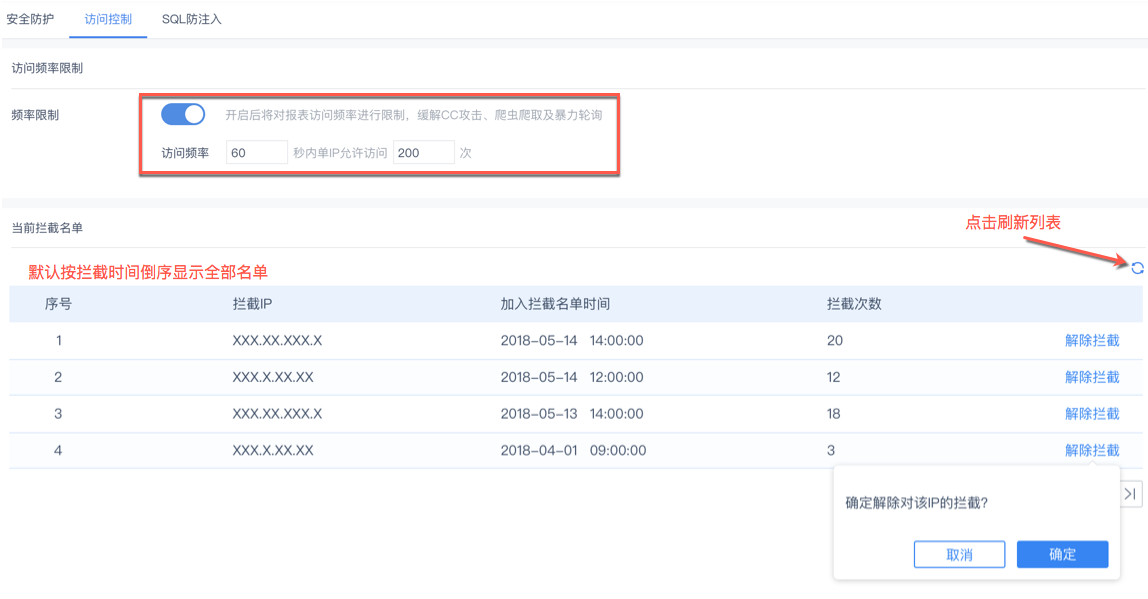The height and width of the screenshot is (599, 1148).
Task: Click 解除拦截 for row 3
Action: tap(1092, 414)
